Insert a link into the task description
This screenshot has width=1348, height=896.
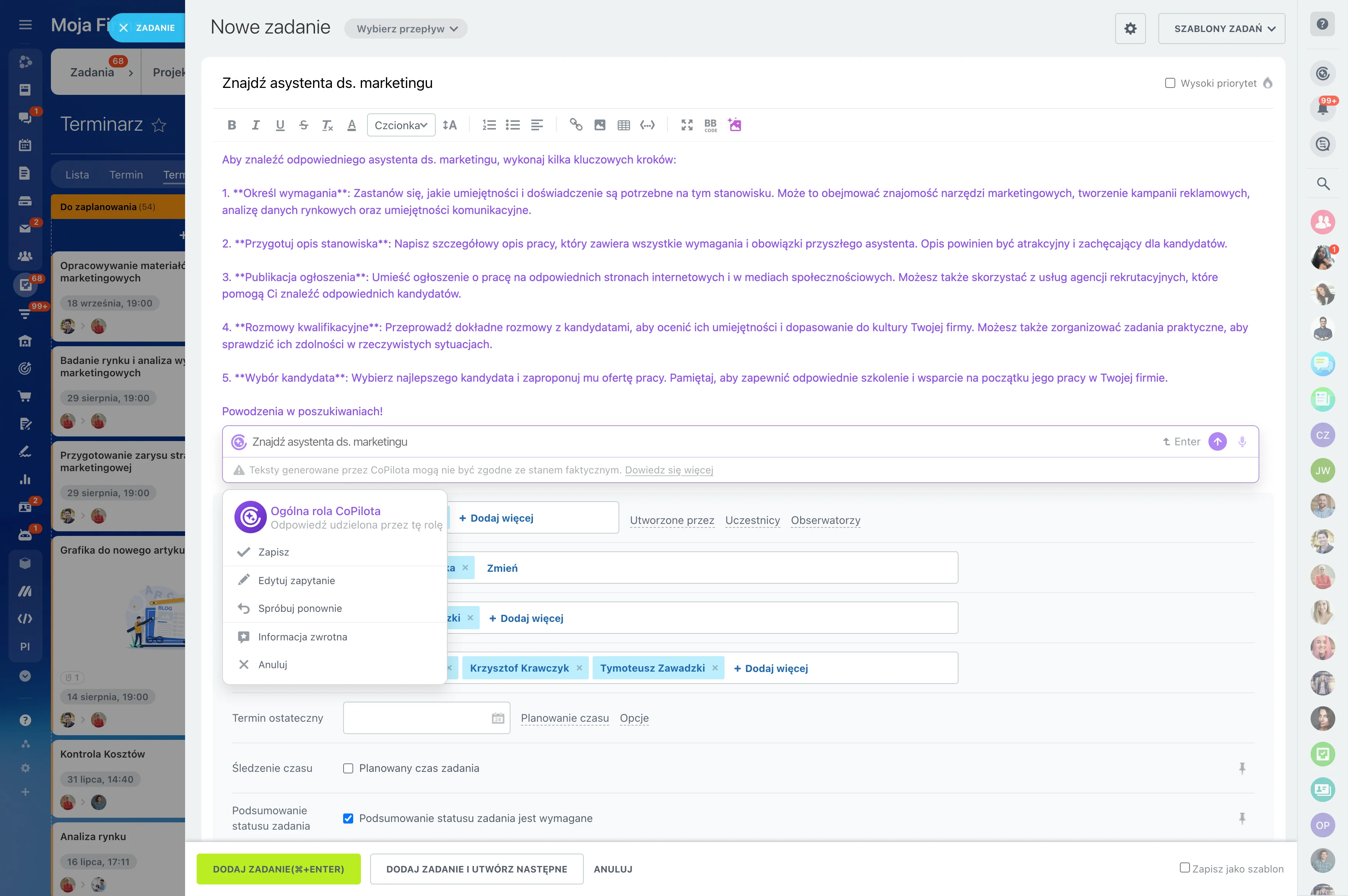[576, 125]
